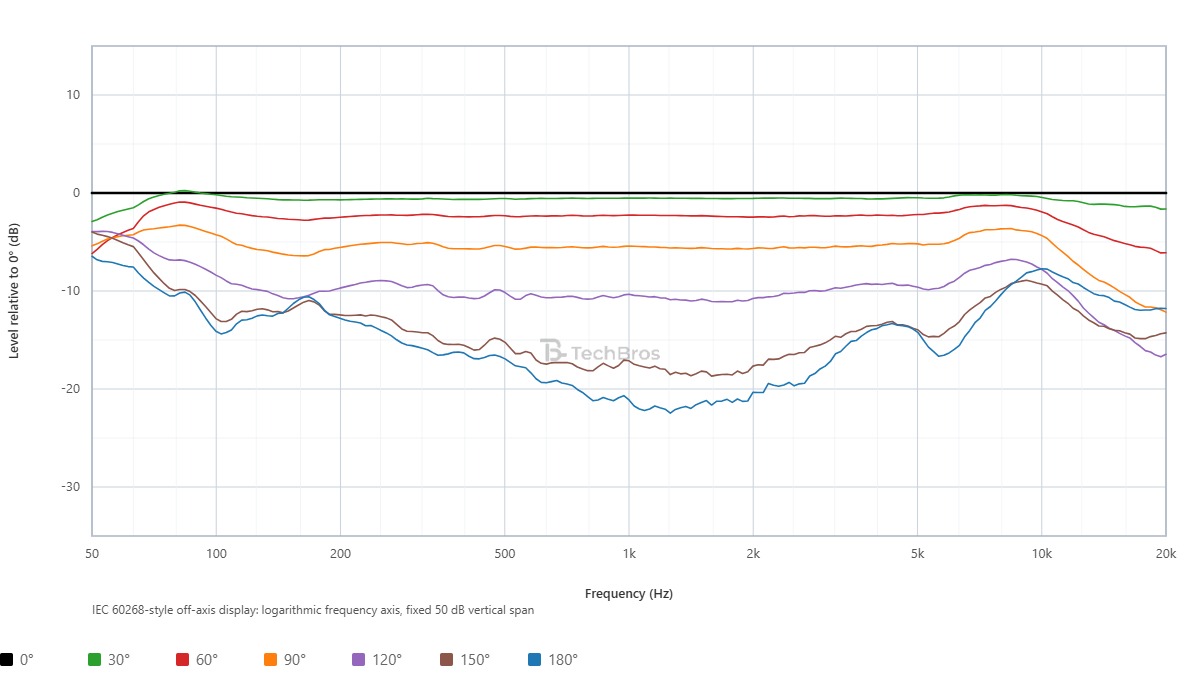Viewport: 1200px width, 700px height.
Task: Click the 50 frequency axis label
Action: tap(92, 553)
